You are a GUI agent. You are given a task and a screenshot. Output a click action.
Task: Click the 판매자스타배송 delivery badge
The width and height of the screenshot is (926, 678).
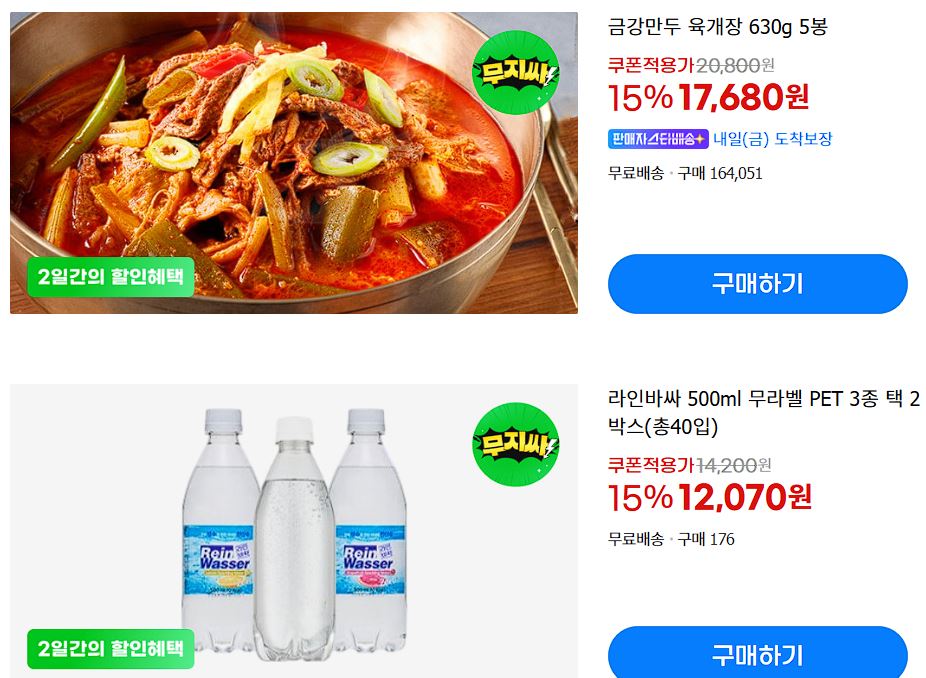[658, 139]
